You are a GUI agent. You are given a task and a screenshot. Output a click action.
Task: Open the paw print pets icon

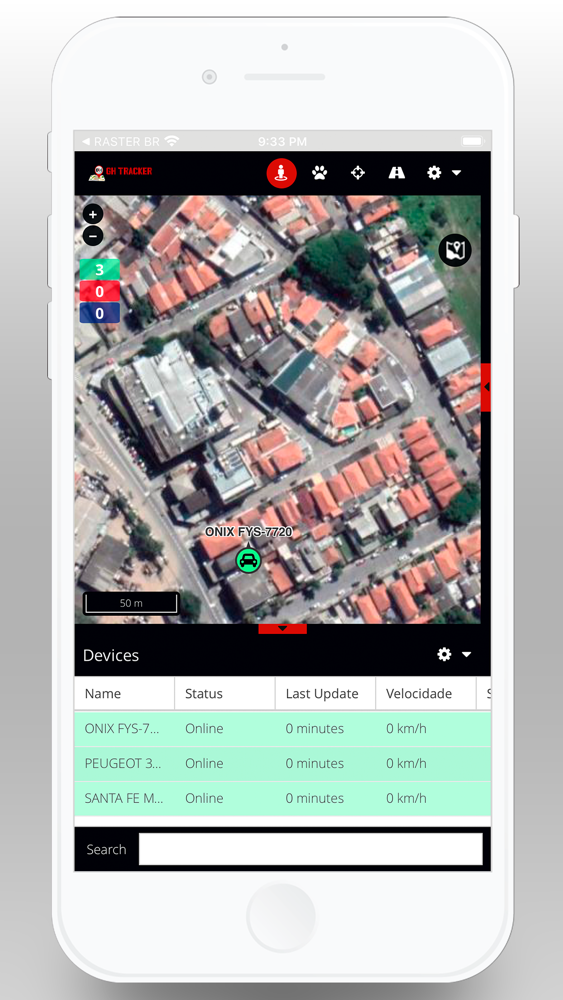pyautogui.click(x=320, y=172)
